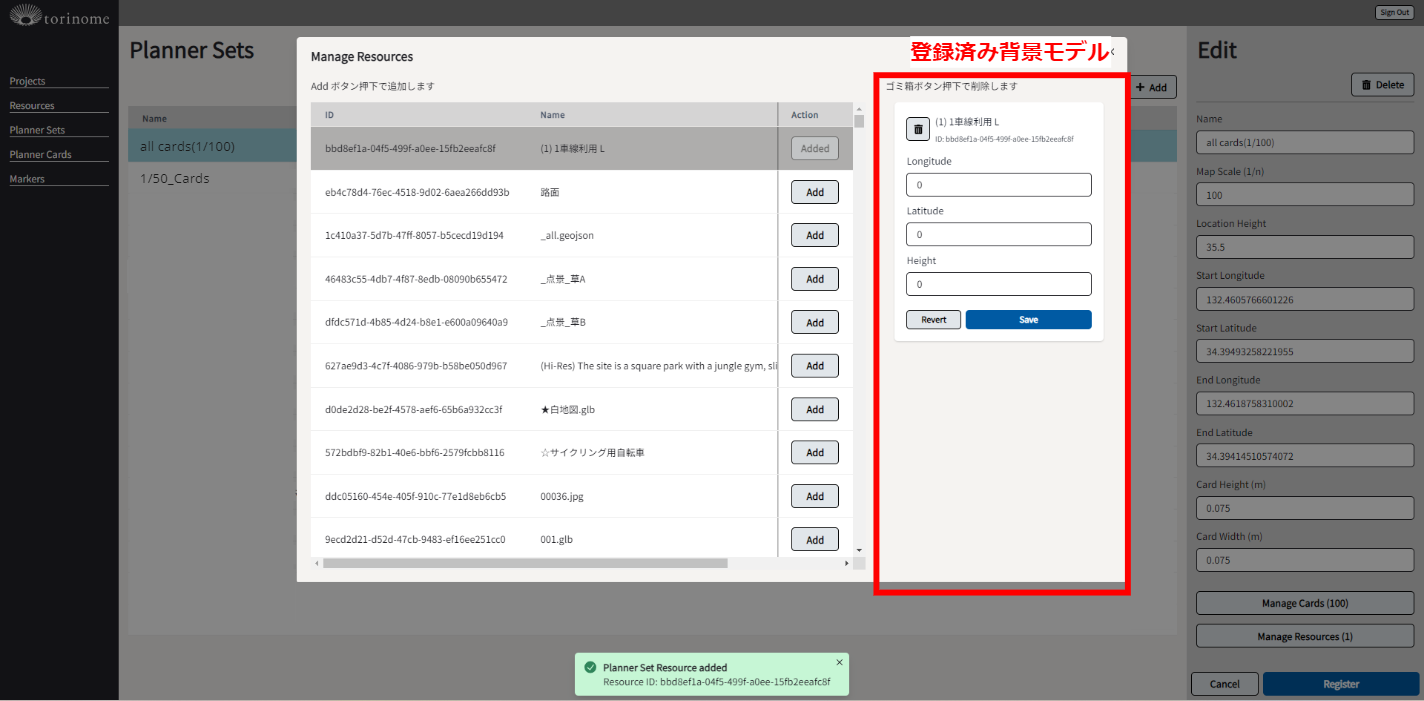Dismiss the Planner Set Resource added notification

click(x=839, y=662)
